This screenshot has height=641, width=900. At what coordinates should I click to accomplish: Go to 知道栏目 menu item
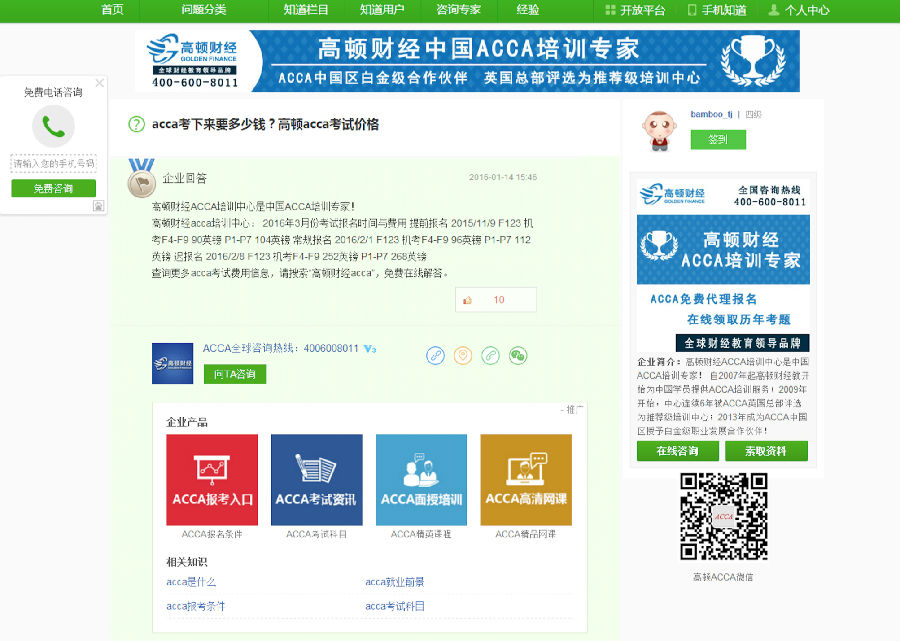click(306, 10)
